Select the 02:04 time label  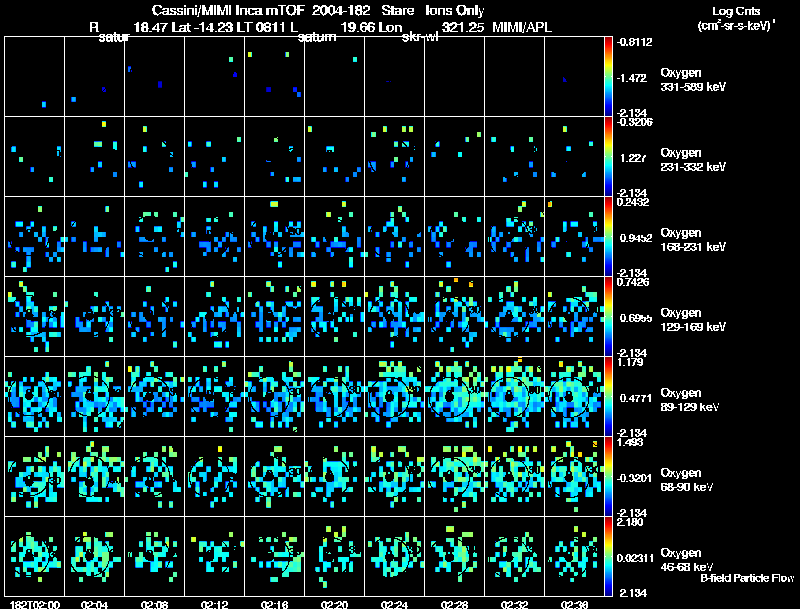pyautogui.click(x=94, y=604)
